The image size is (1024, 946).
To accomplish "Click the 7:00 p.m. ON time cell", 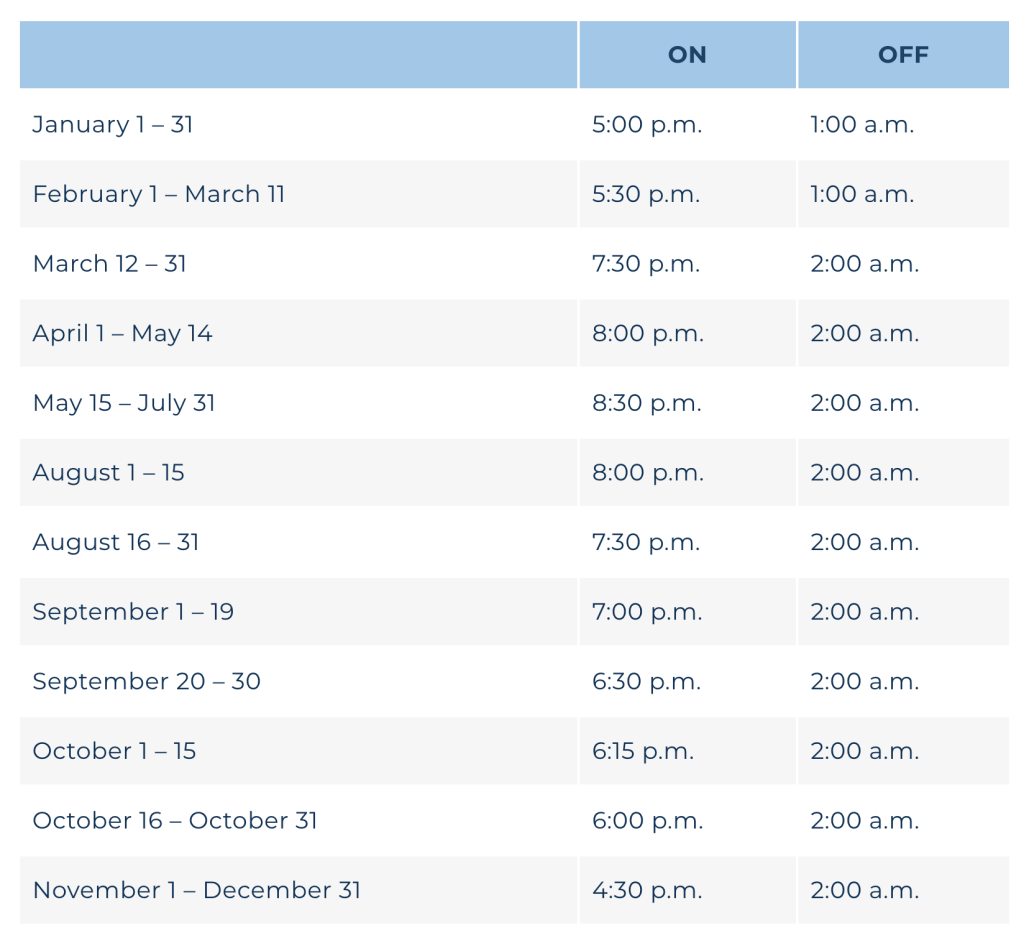I will point(647,611).
